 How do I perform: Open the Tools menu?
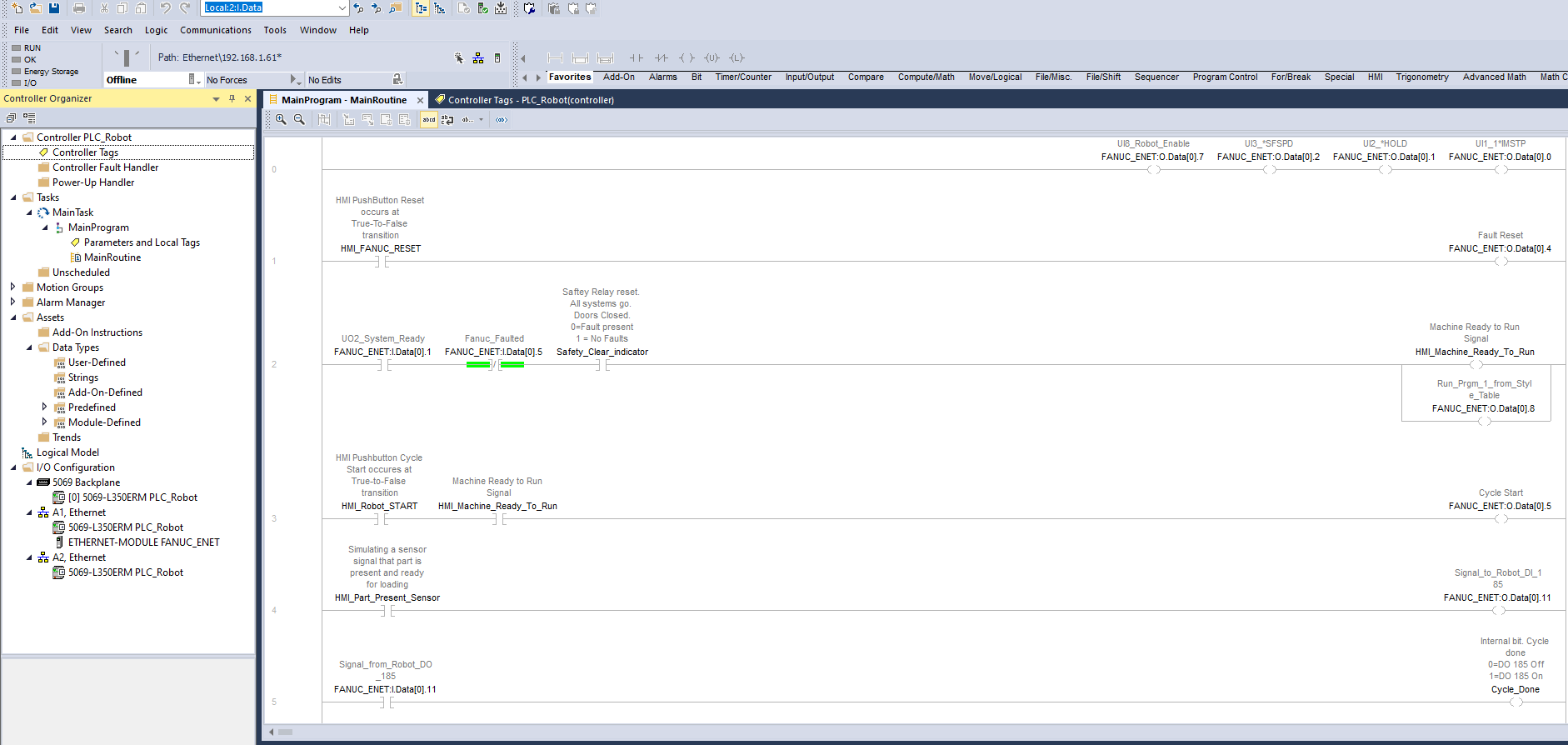[275, 30]
